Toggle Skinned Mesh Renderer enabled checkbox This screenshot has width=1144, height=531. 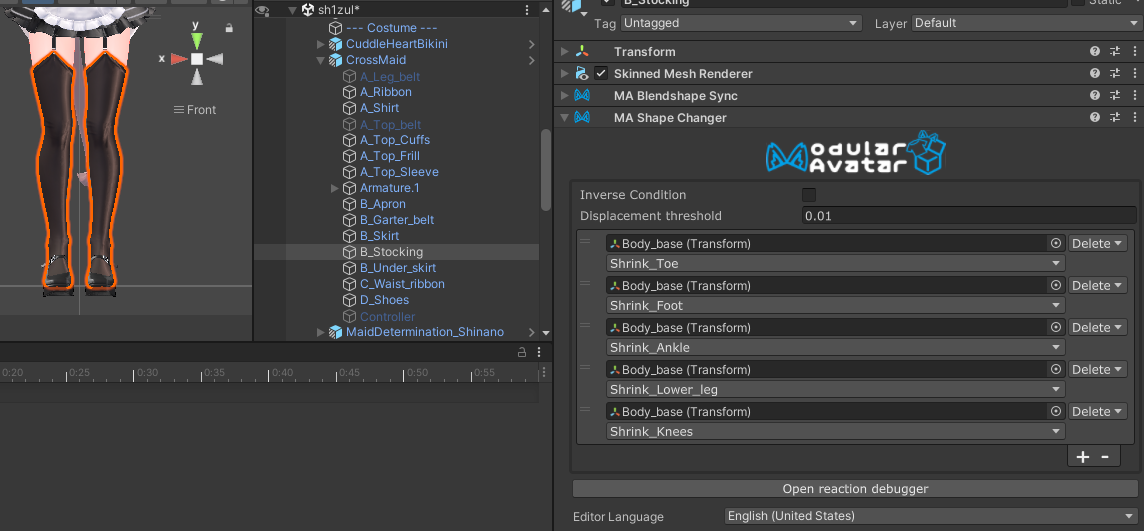tap(601, 74)
